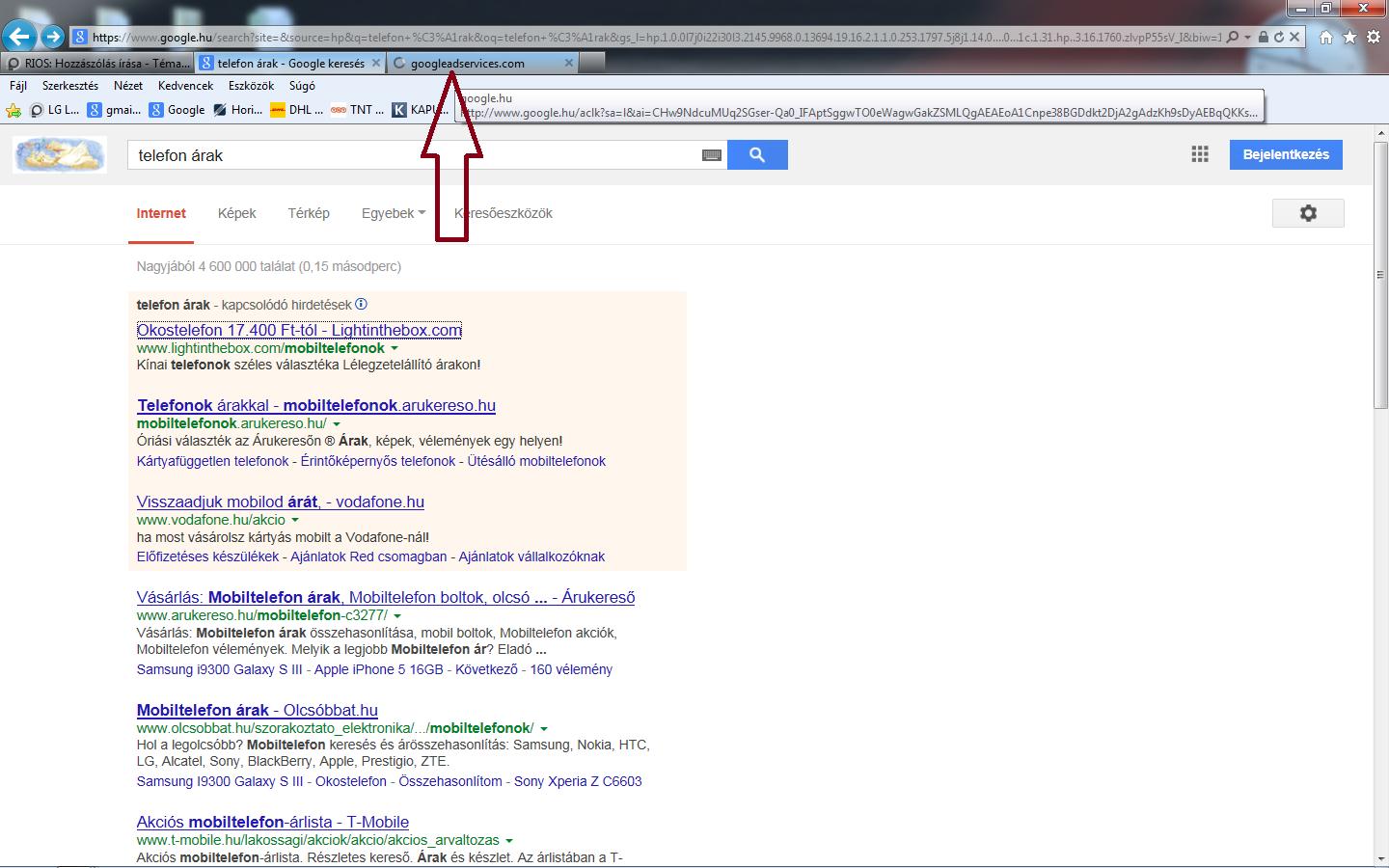Open the Nézet menu

(x=128, y=86)
